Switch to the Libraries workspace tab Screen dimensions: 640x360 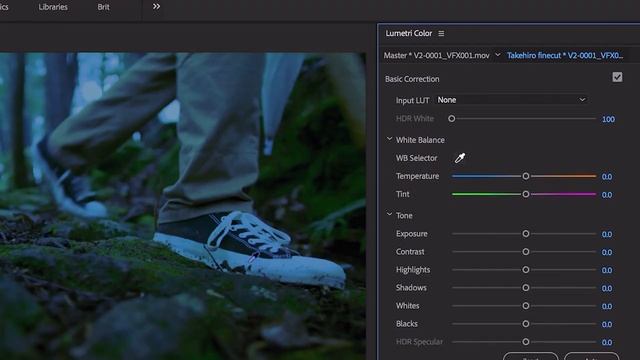point(53,7)
